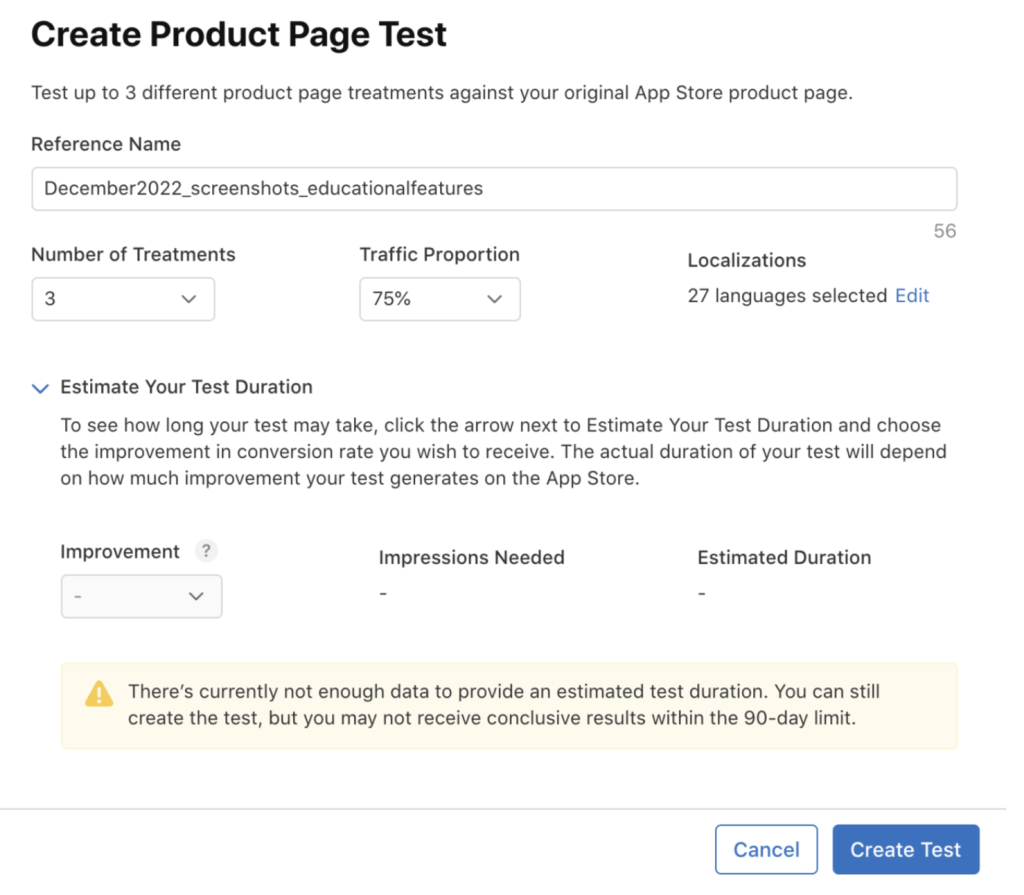Click the 'Estimated Duration' label

point(784,557)
